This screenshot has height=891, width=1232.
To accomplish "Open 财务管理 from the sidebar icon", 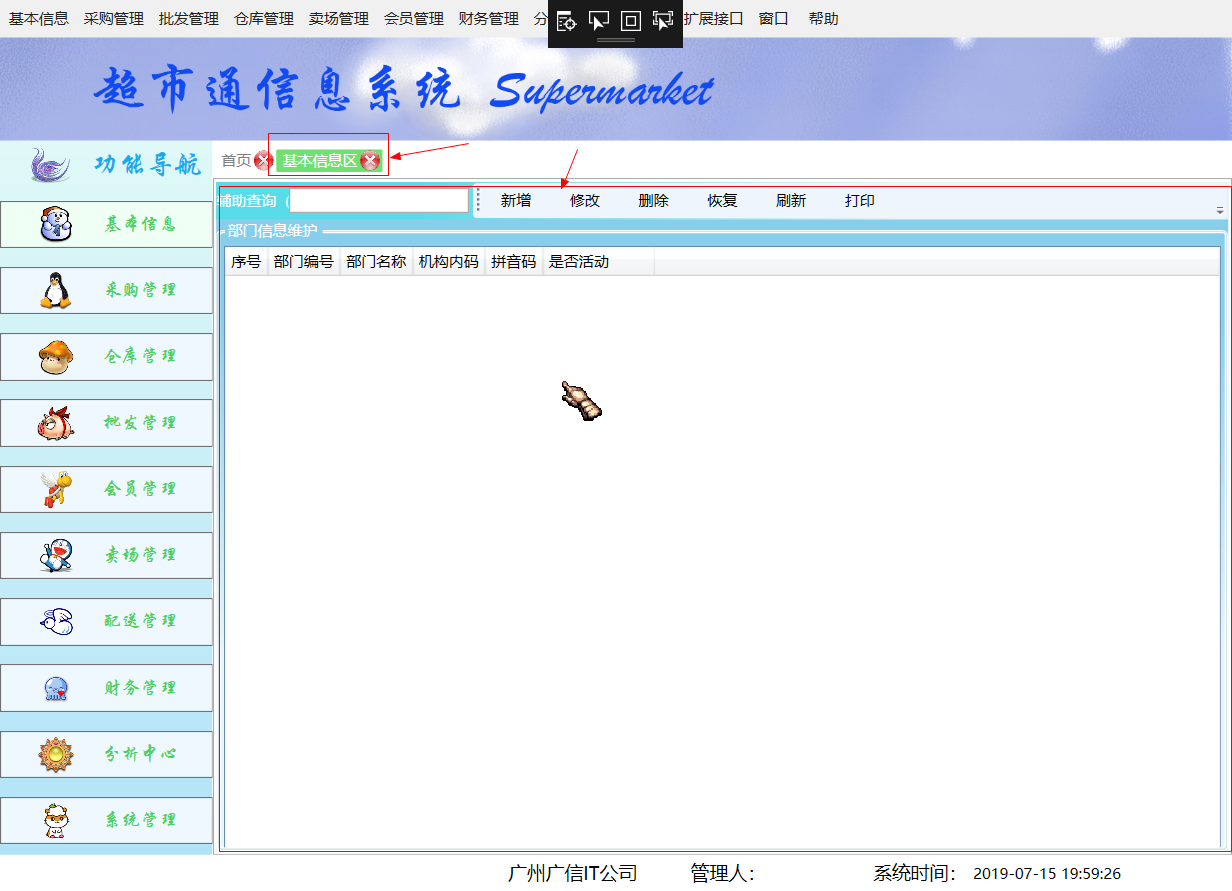I will (x=55, y=687).
